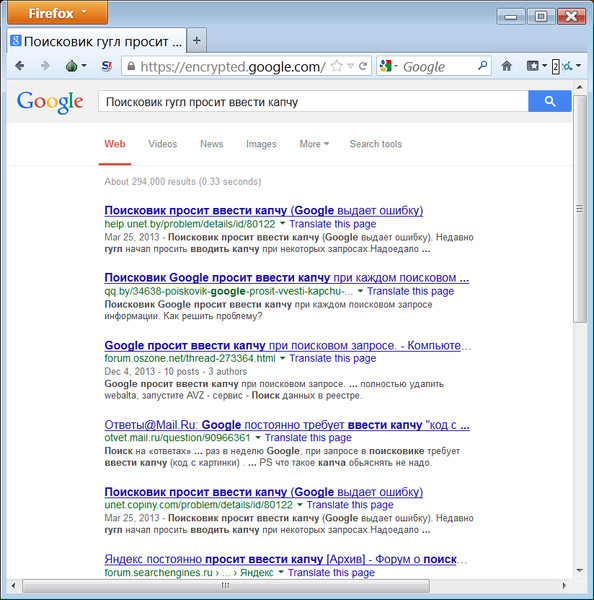Open Search tools
594x600 pixels.
pos(375,144)
